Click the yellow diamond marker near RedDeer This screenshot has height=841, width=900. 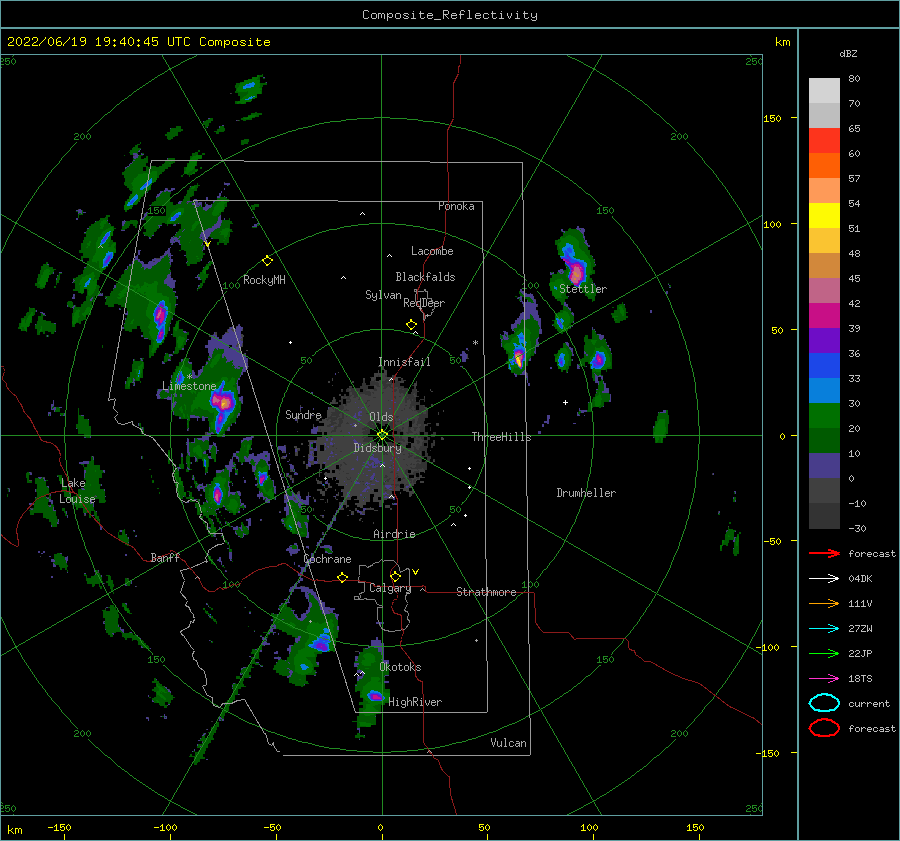tap(411, 325)
